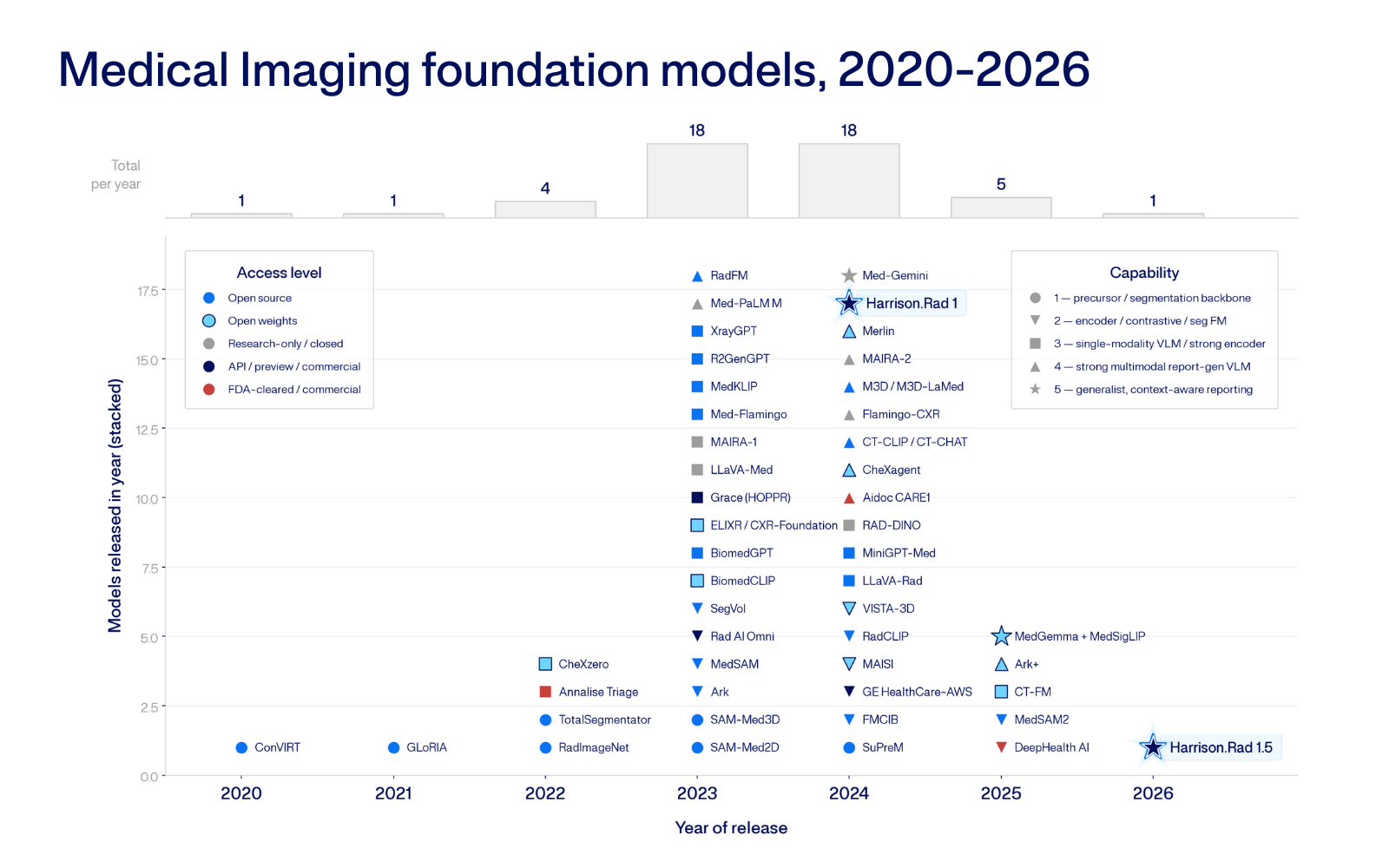Click the Open source legend swatch

pyautogui.click(x=208, y=298)
